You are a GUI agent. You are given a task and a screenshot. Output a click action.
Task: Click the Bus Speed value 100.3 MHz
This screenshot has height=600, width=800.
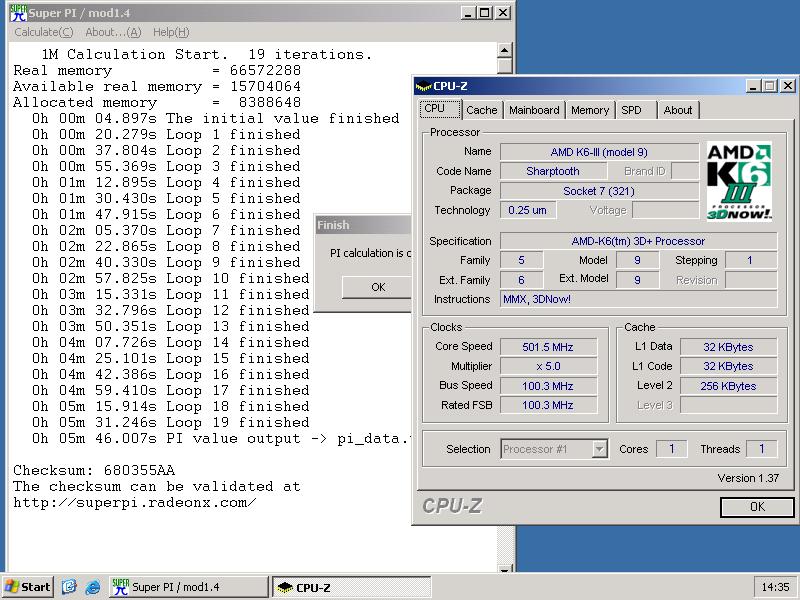548,386
